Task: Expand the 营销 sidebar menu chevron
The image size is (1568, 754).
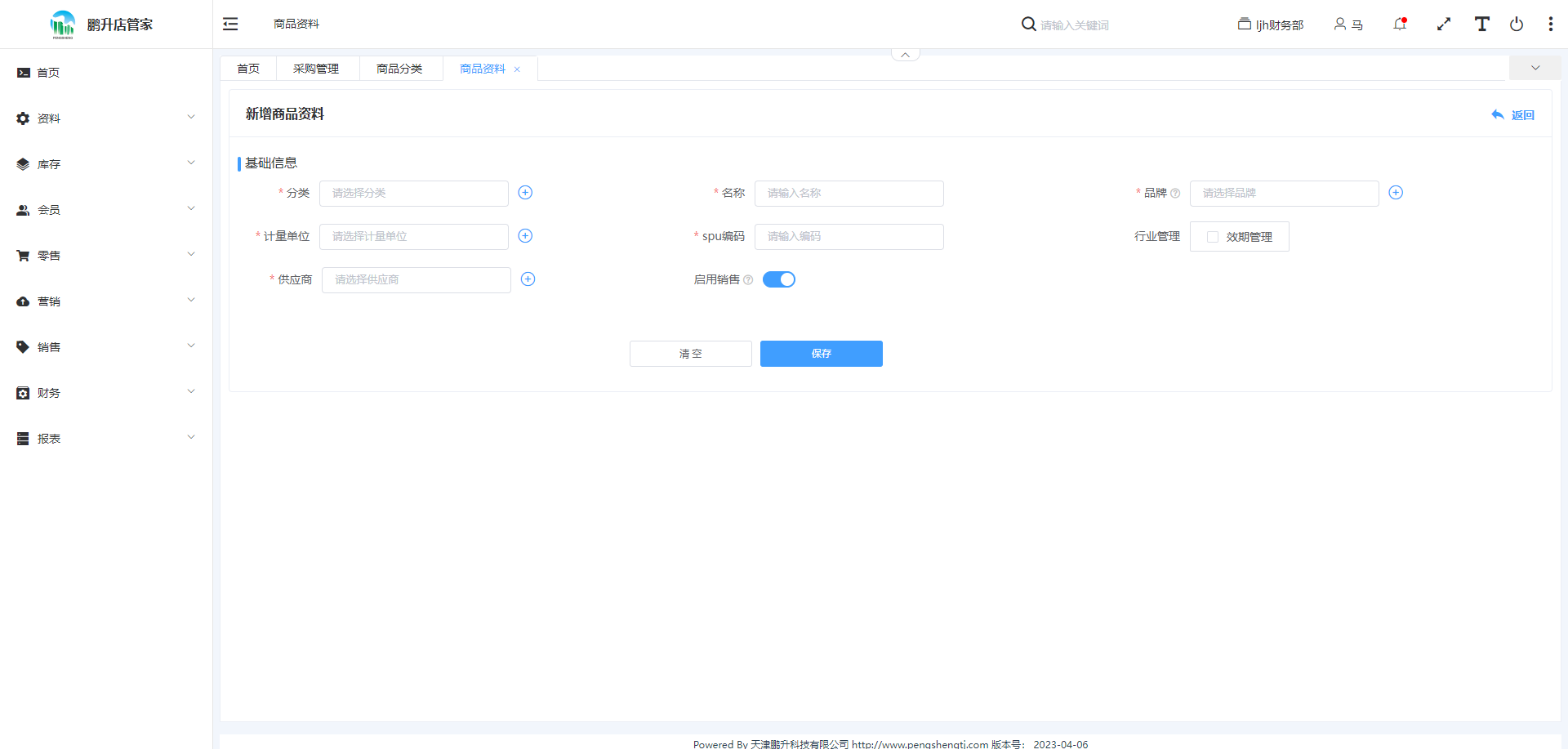Action: click(191, 300)
